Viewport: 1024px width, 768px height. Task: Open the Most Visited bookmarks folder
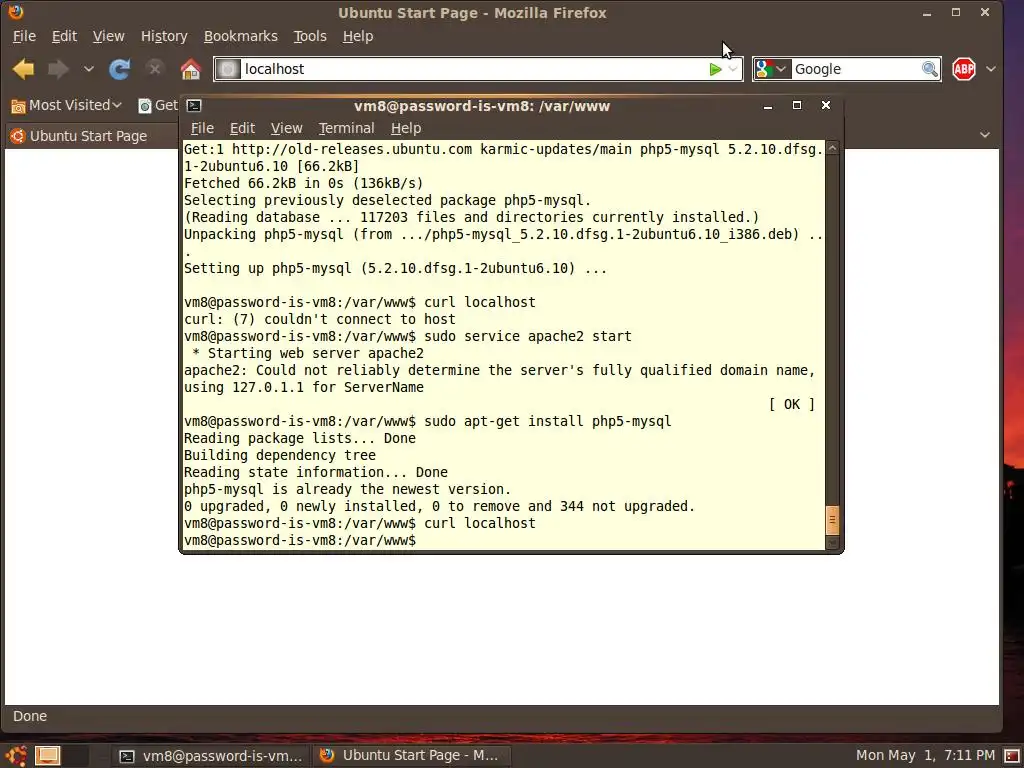tap(67, 105)
